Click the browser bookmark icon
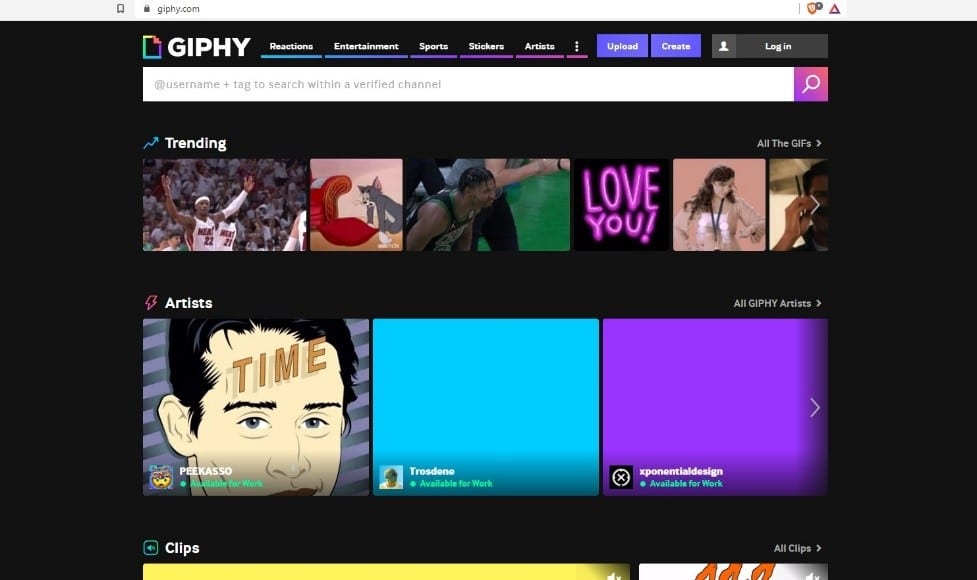The width and height of the screenshot is (977, 580). point(120,9)
